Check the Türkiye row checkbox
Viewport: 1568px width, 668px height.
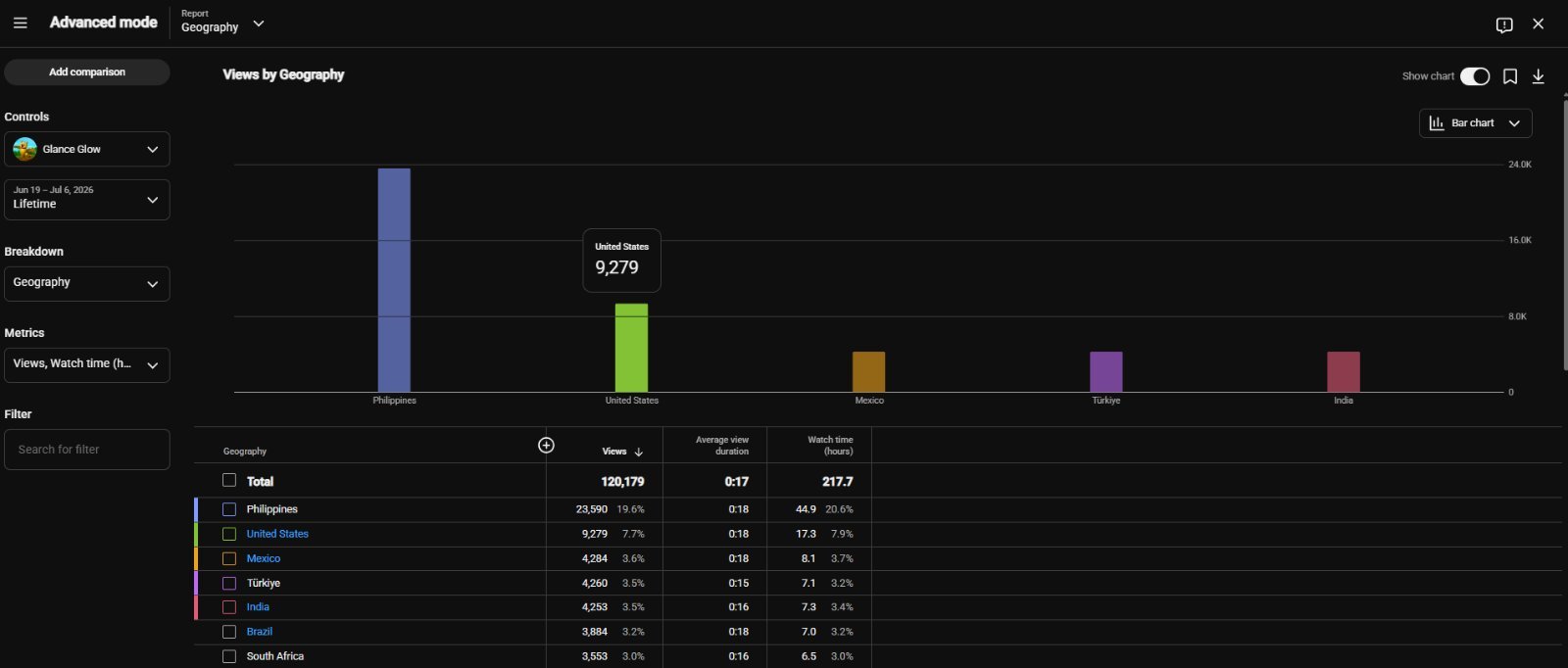pos(229,583)
